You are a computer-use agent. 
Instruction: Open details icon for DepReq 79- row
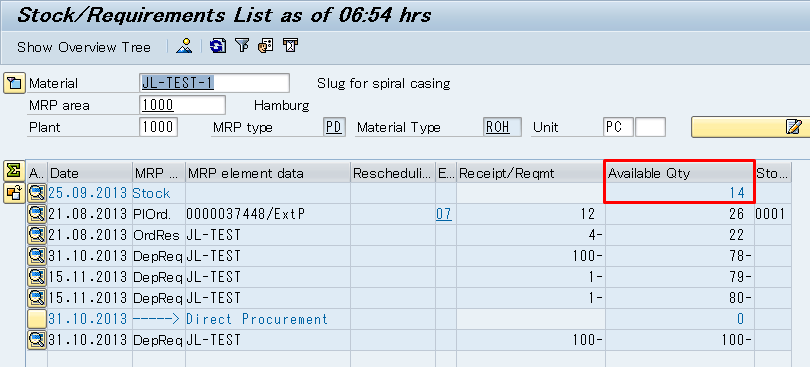click(x=37, y=277)
